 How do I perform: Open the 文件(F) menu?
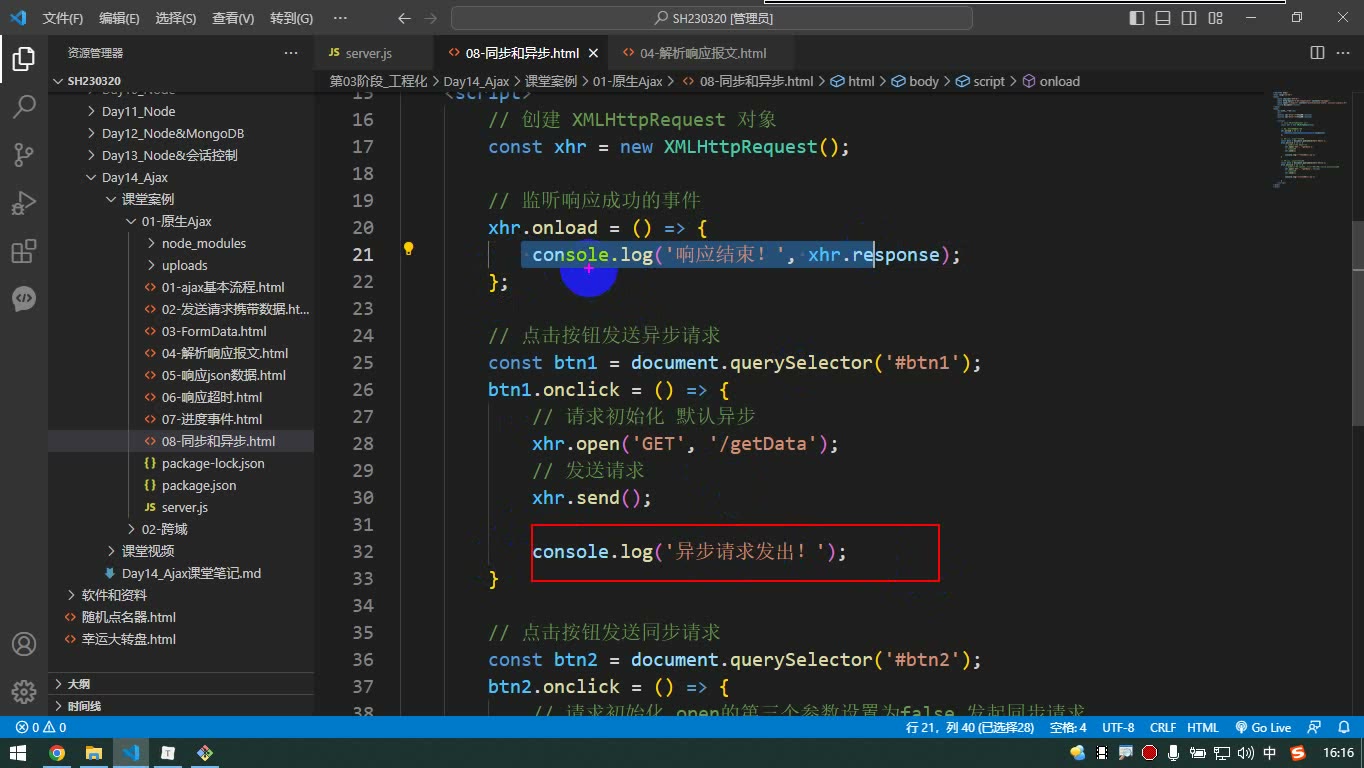[63, 18]
